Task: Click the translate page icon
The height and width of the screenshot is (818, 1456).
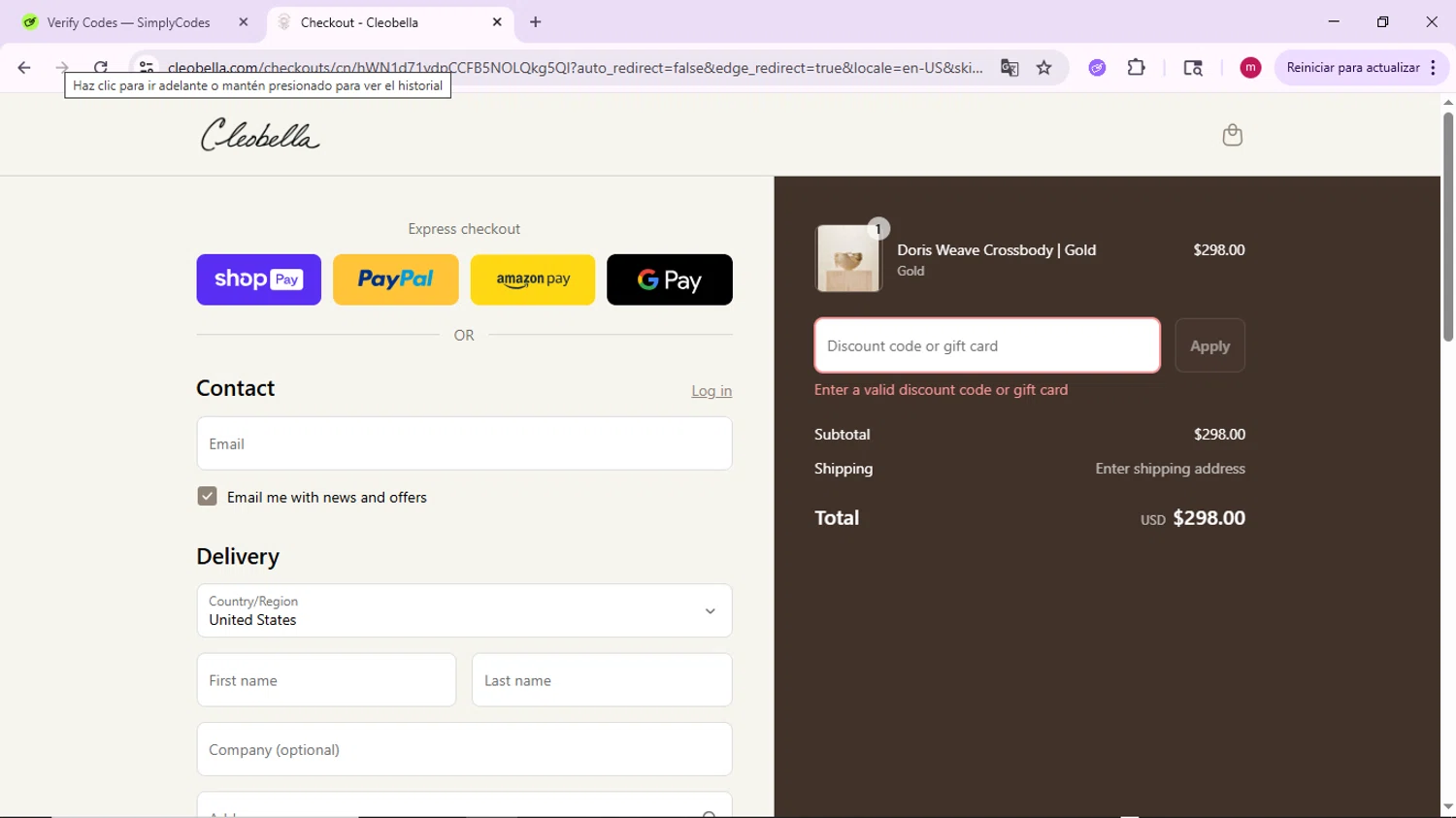Action: [x=1009, y=67]
